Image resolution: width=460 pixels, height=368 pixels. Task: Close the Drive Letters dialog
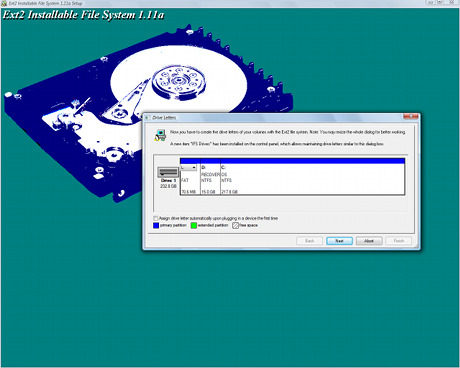pyautogui.click(x=411, y=116)
